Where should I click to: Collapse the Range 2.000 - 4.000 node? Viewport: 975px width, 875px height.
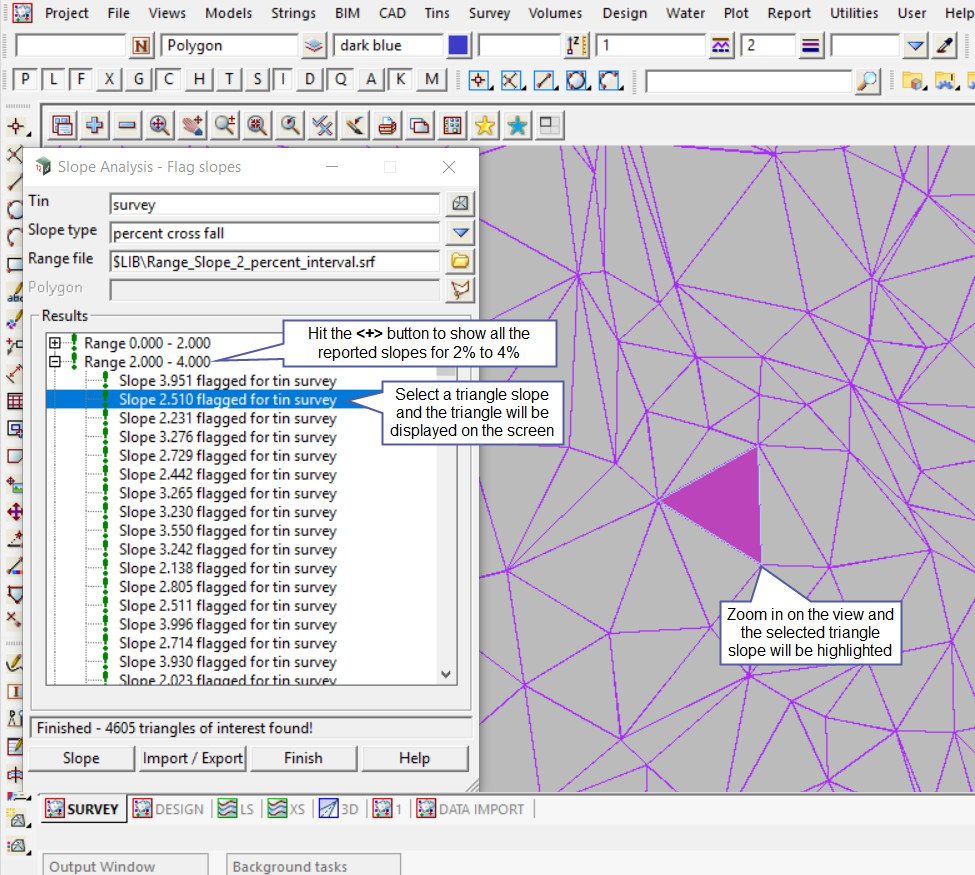coord(55,362)
